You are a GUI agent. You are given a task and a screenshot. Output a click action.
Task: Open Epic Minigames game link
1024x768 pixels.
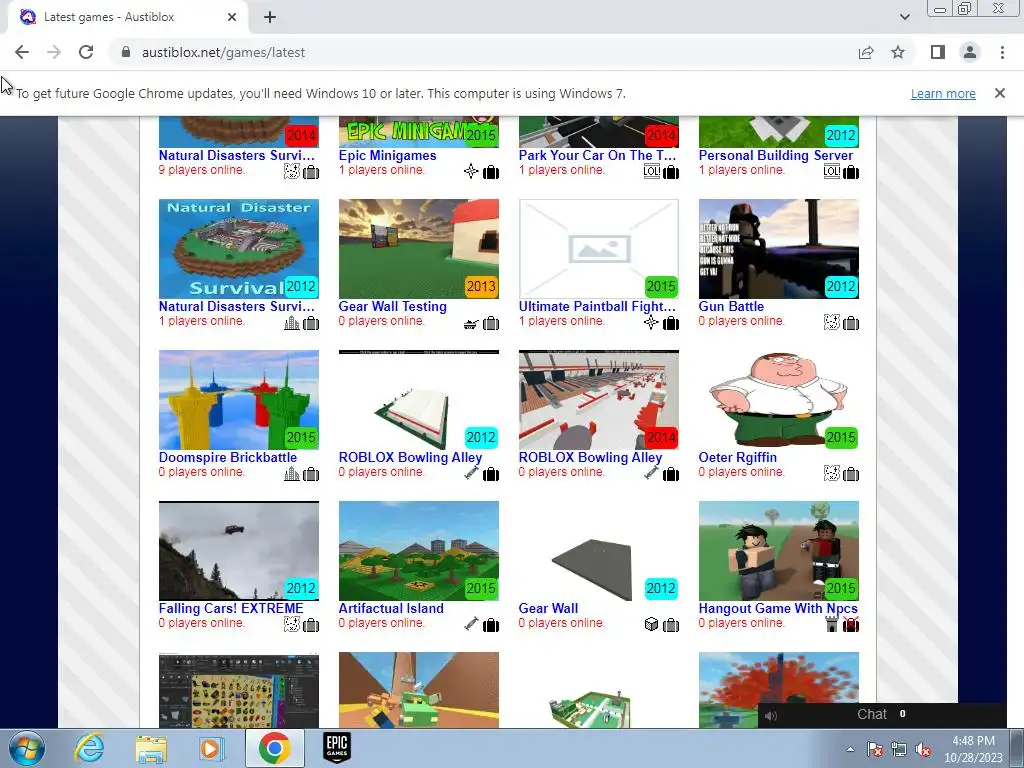387,155
